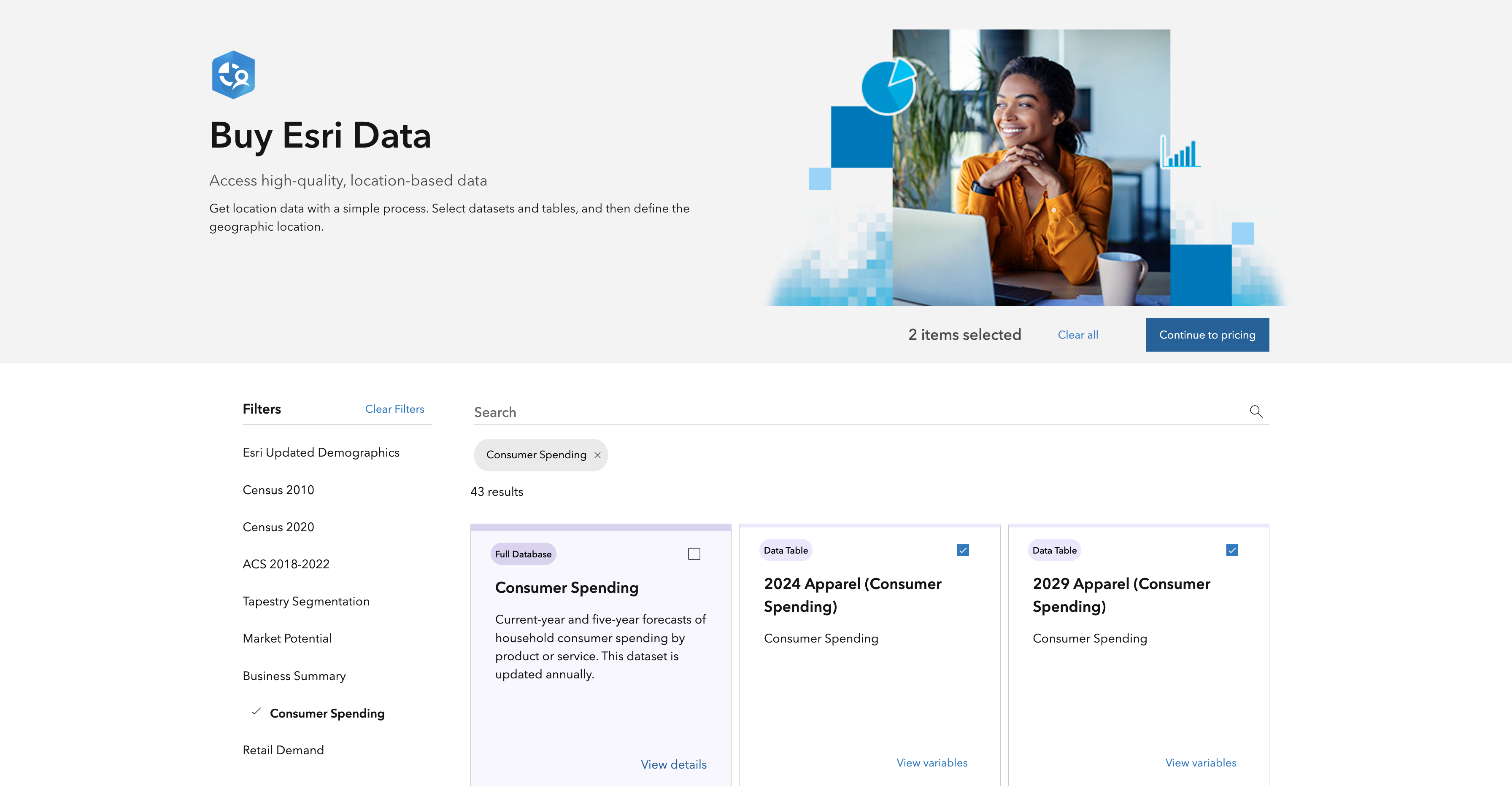Click the Continue to pricing button

(x=1207, y=334)
